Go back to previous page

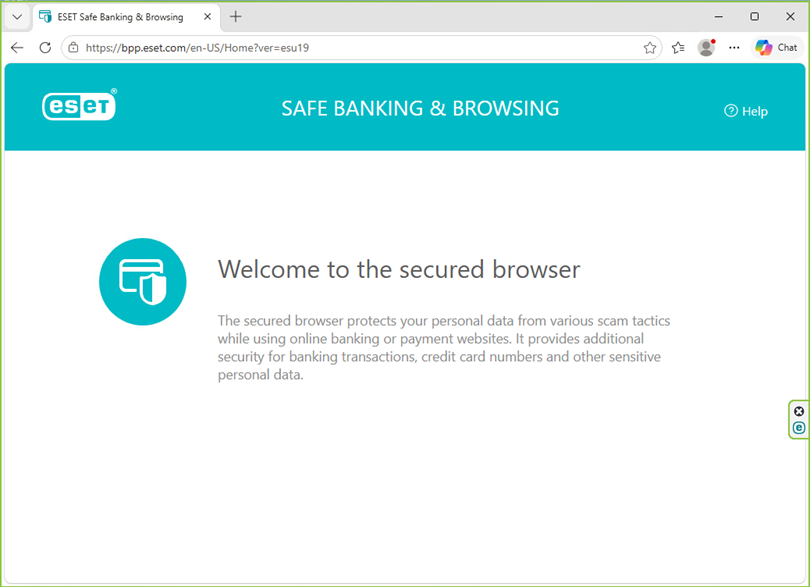tap(17, 48)
